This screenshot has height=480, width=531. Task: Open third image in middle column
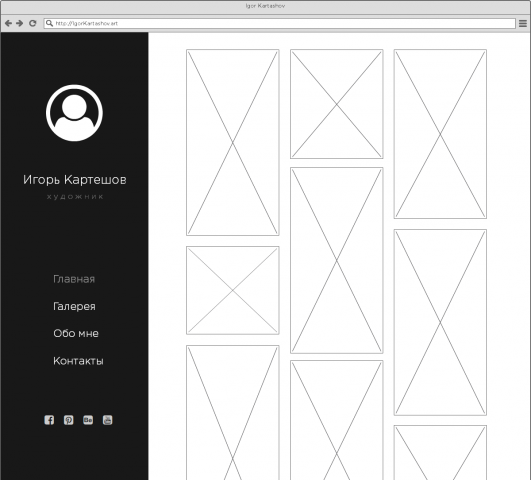coord(337,420)
